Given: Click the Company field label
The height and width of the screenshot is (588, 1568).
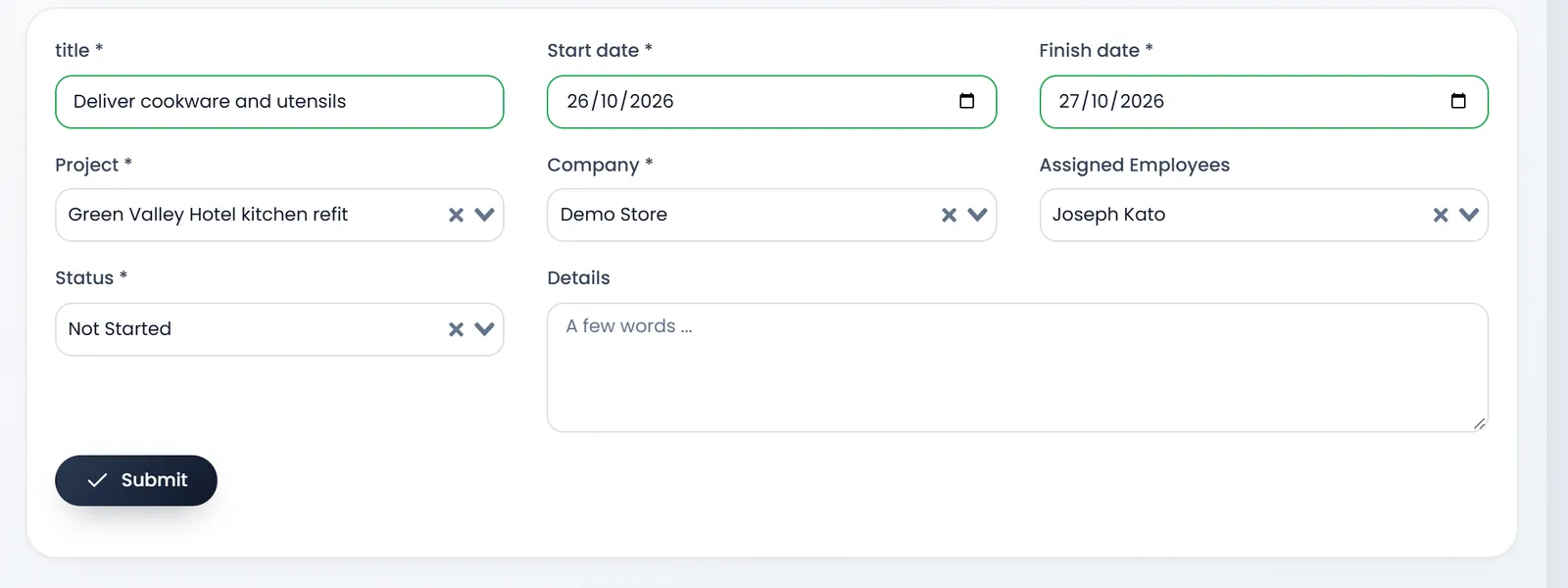Looking at the screenshot, I should pyautogui.click(x=600, y=165).
